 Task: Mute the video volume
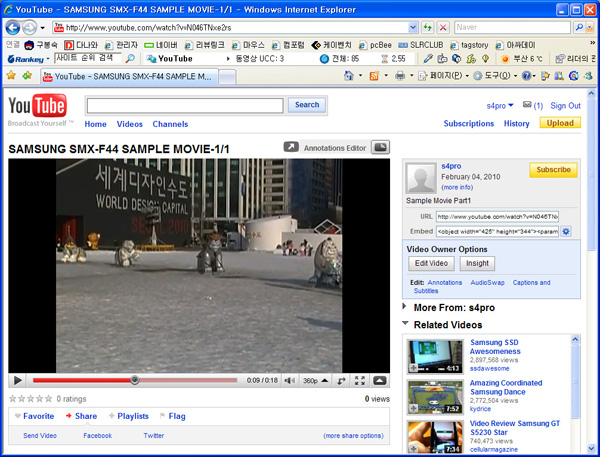tap(289, 380)
